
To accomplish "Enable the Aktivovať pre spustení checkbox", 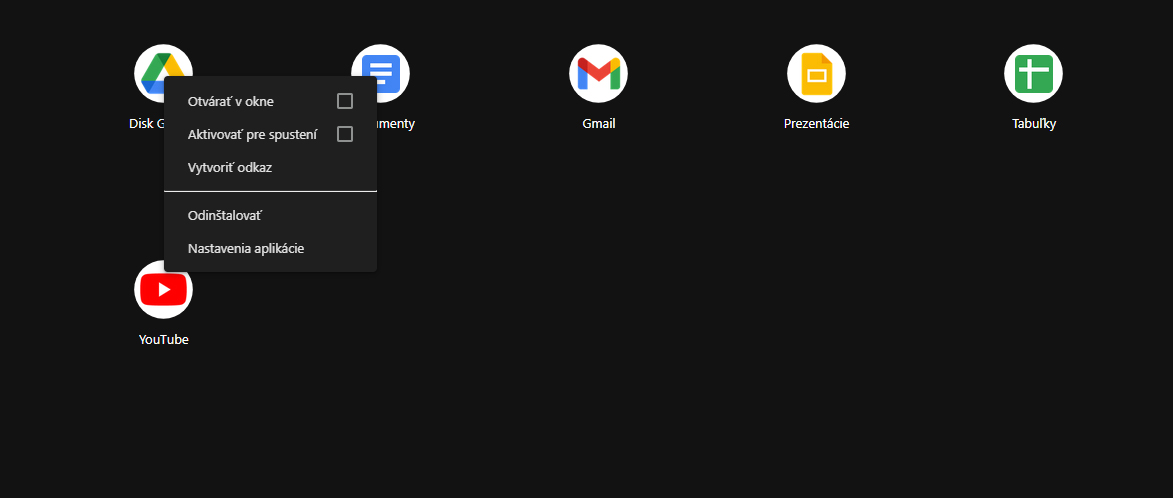I will (345, 134).
